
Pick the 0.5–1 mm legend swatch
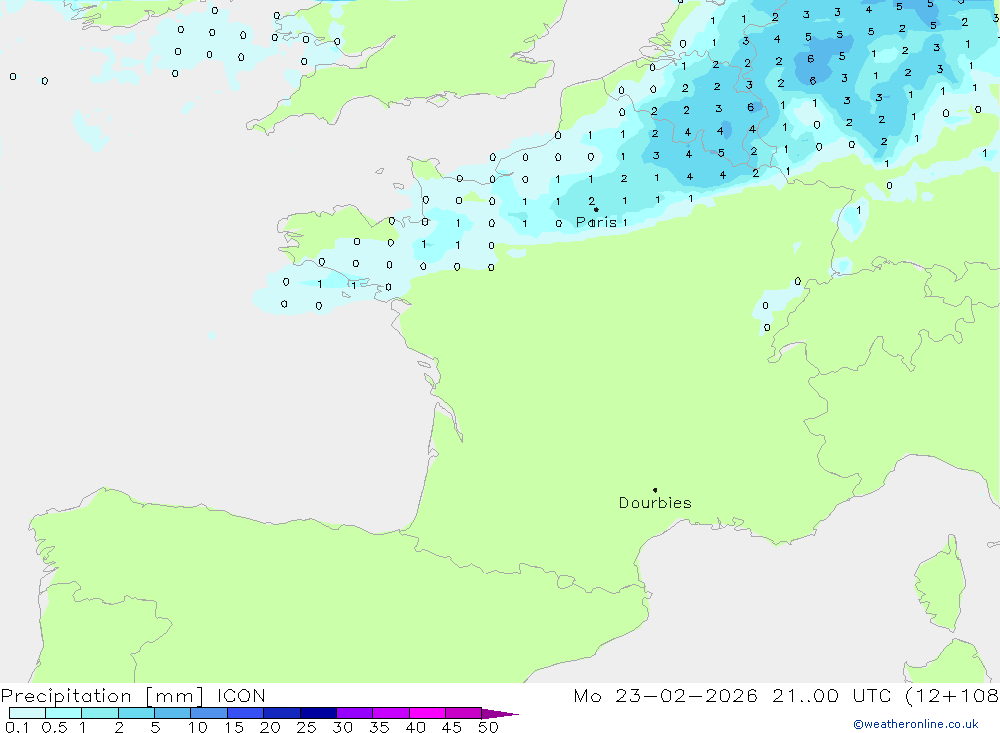(x=63, y=713)
